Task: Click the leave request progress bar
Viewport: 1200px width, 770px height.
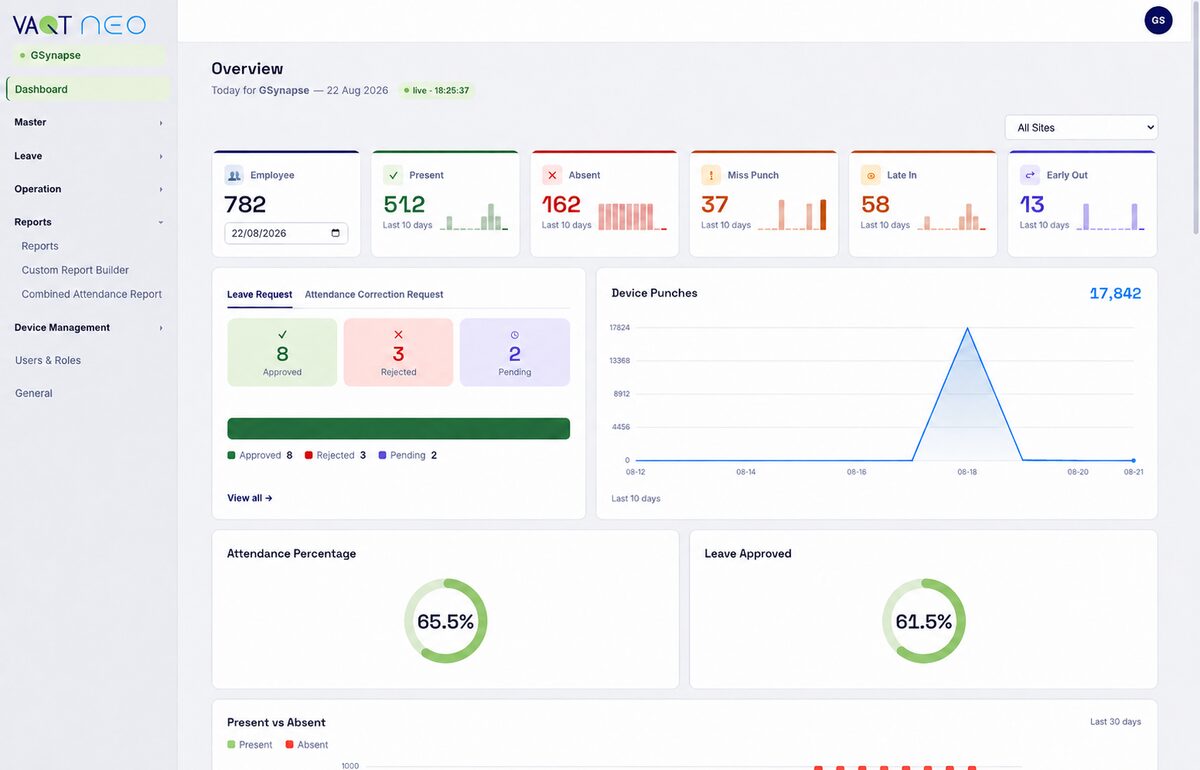Action: (x=398, y=429)
